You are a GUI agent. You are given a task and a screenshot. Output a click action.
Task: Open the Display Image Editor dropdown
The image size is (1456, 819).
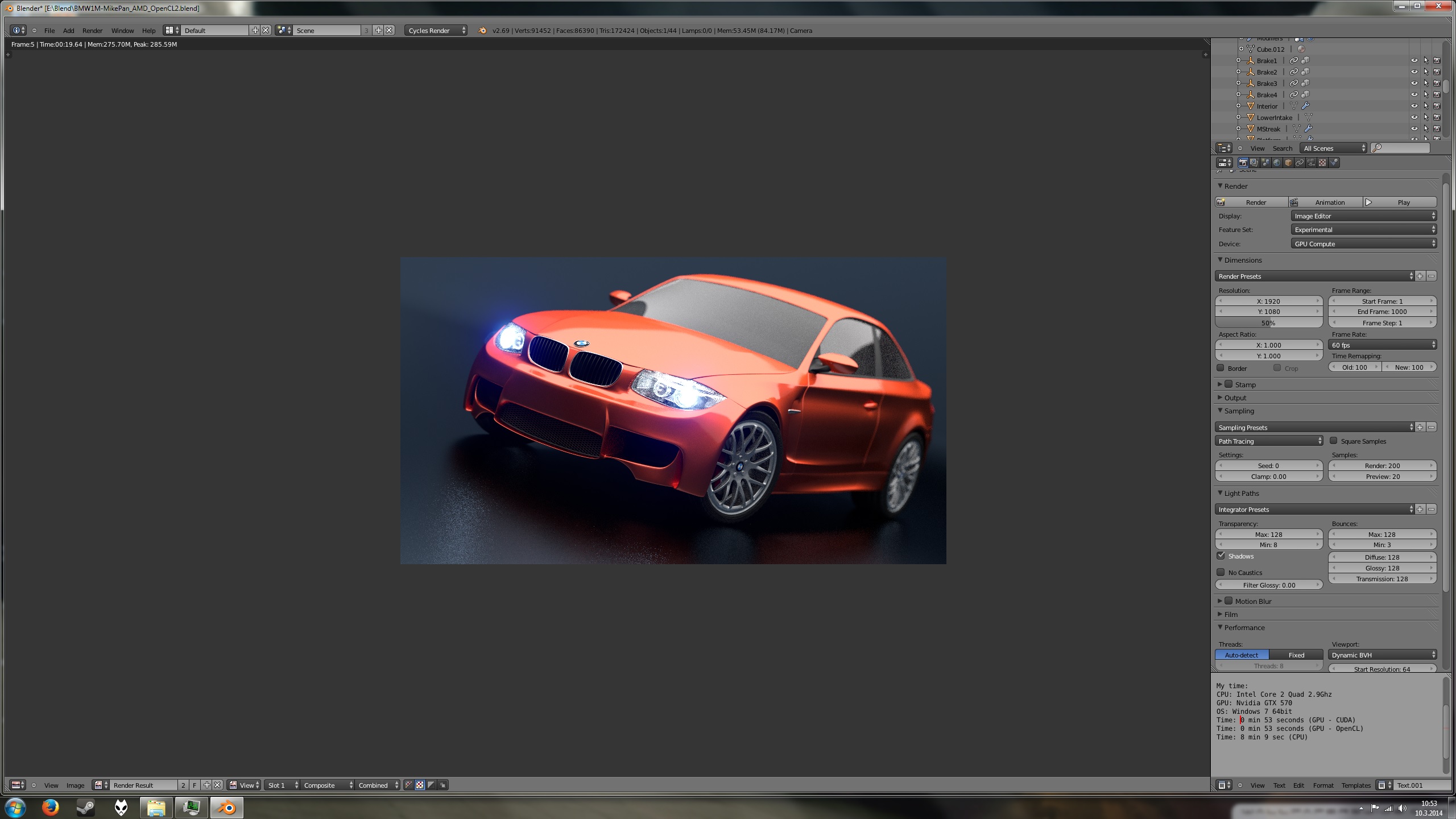point(1364,216)
